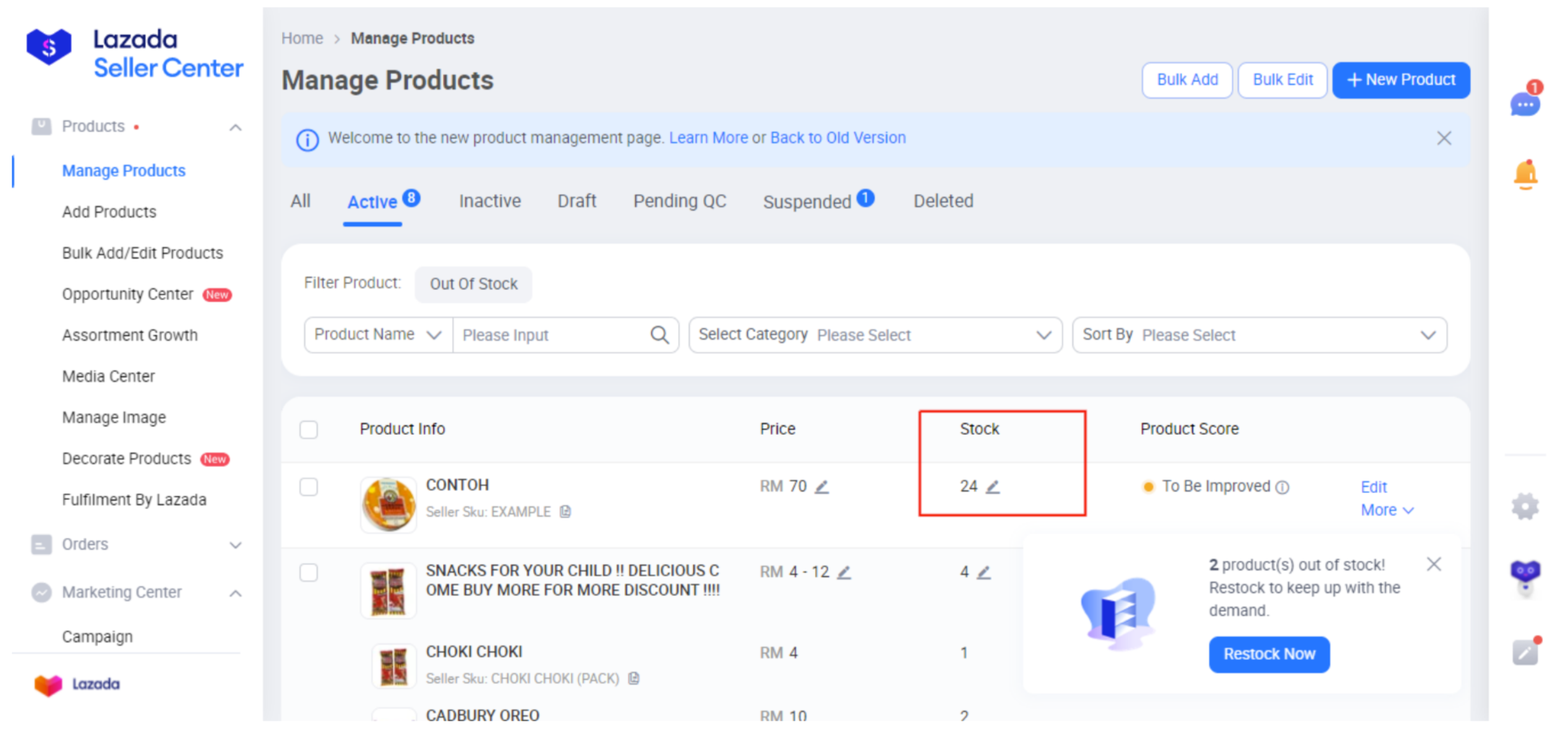The width and height of the screenshot is (1568, 746).
Task: Switch to the Inactive tab
Action: click(x=489, y=202)
